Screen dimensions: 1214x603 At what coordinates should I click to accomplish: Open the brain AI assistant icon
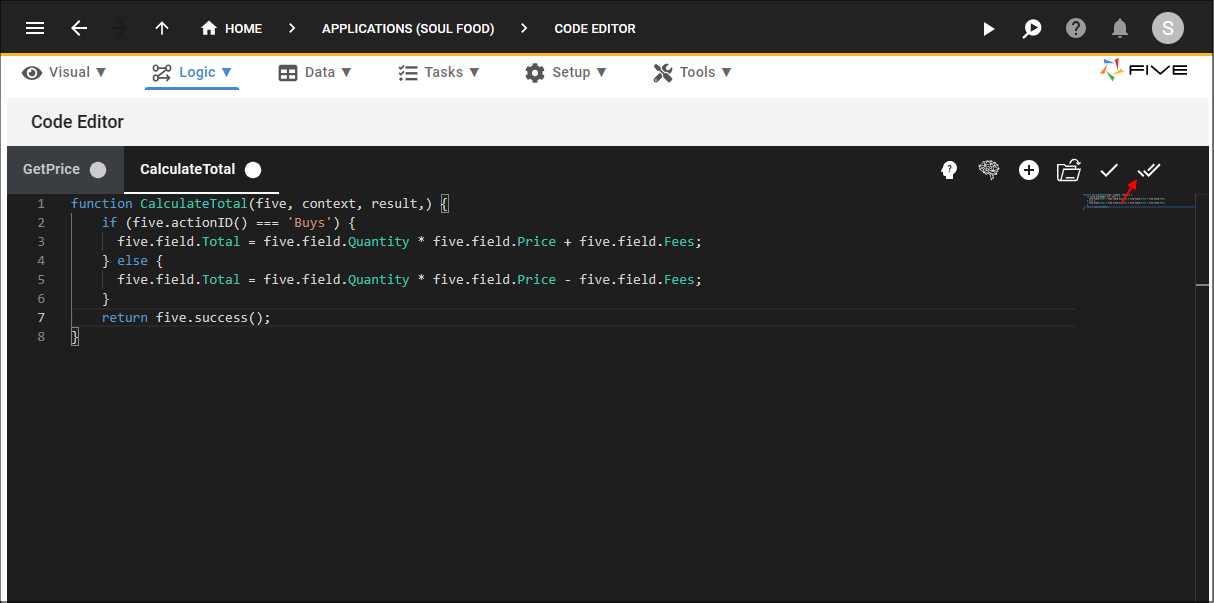click(989, 170)
